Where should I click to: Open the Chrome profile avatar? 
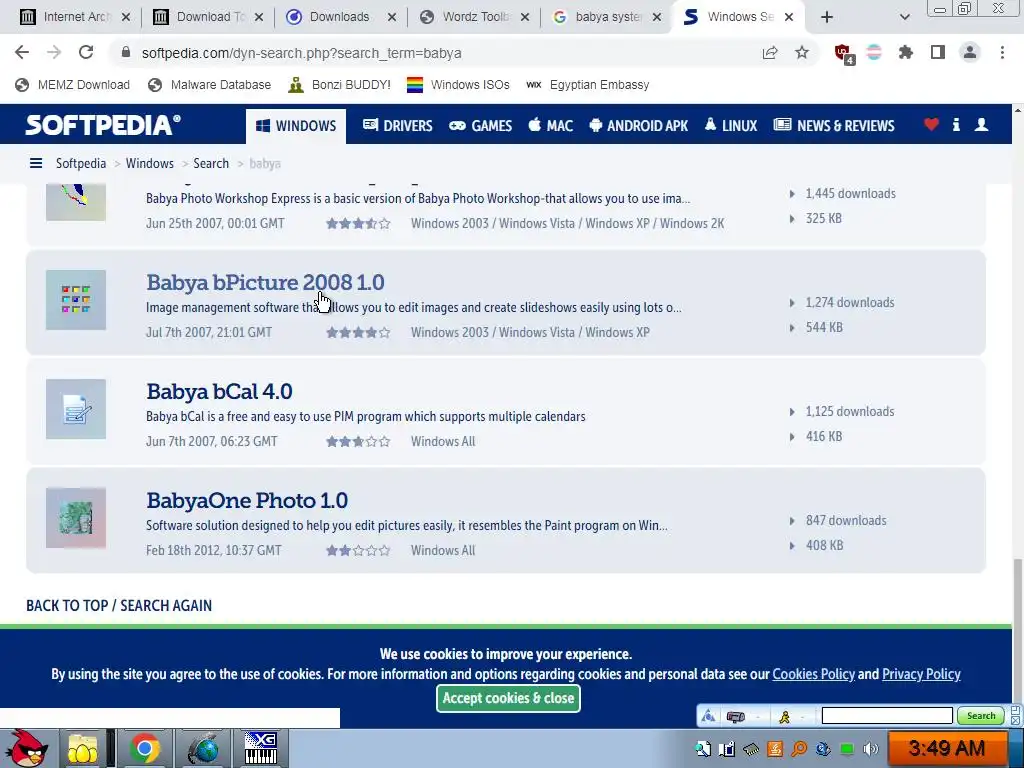point(970,53)
